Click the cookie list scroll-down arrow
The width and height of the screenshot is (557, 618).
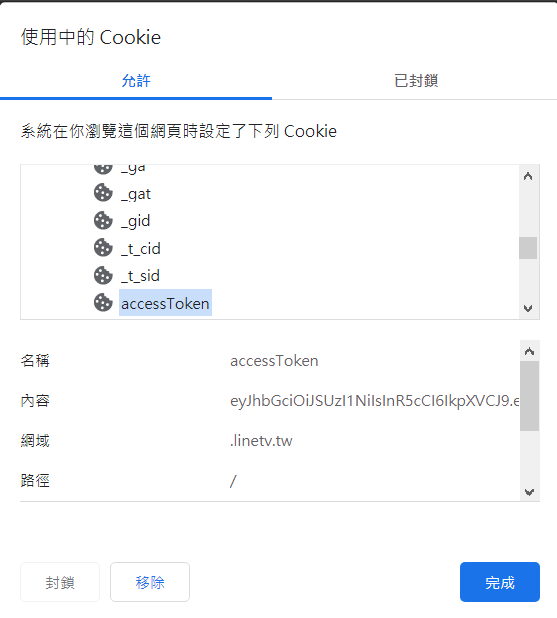tap(528, 308)
